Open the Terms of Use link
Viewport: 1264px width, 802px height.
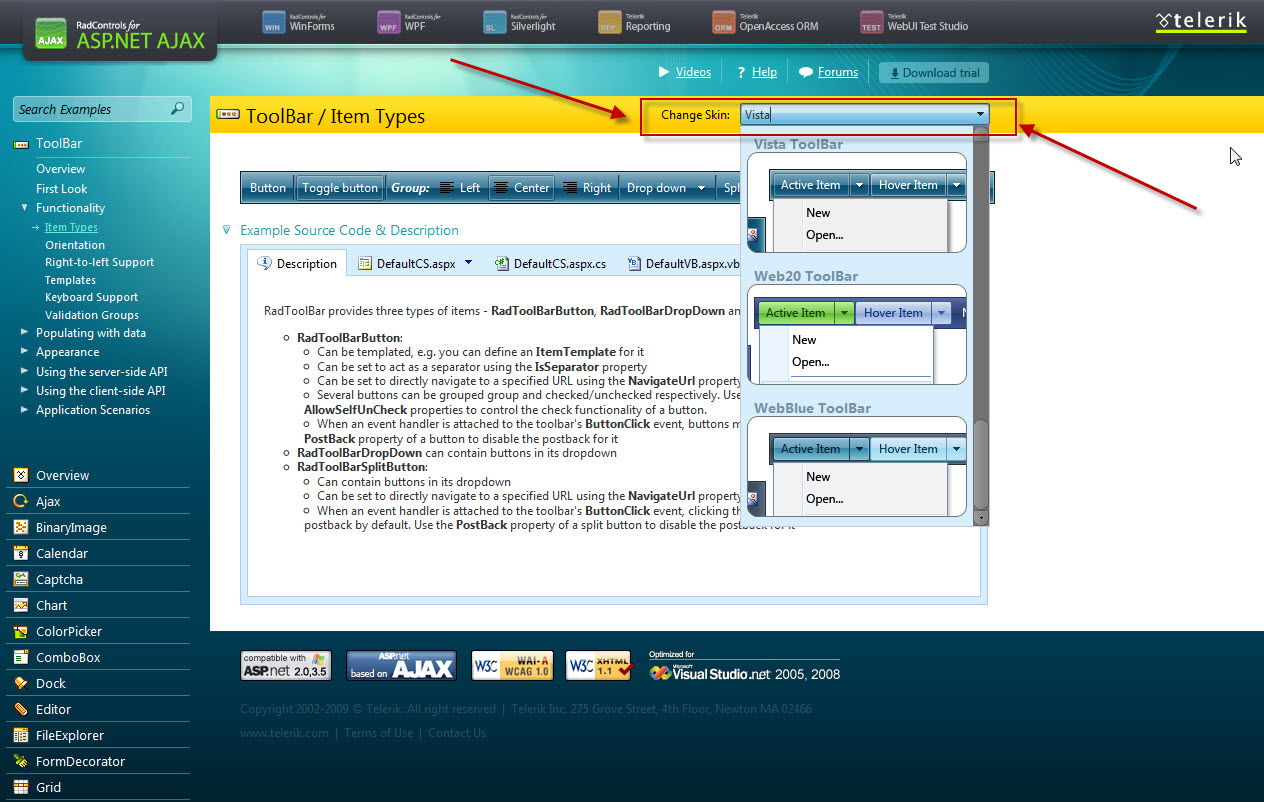tap(378, 733)
